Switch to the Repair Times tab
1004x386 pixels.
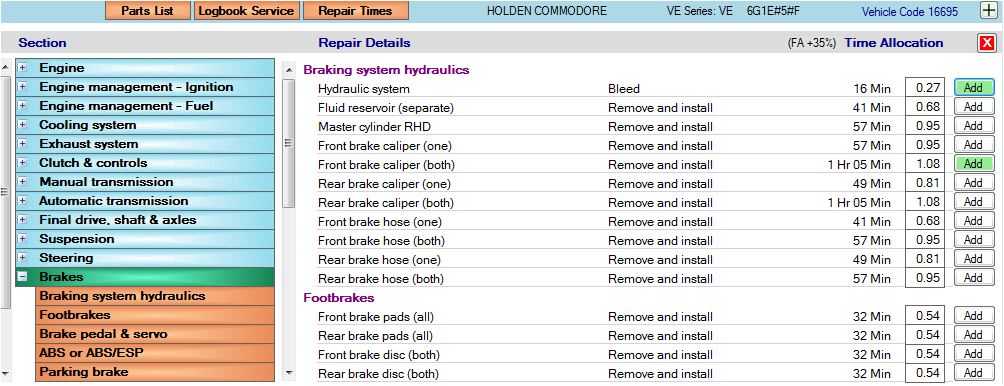[x=355, y=11]
